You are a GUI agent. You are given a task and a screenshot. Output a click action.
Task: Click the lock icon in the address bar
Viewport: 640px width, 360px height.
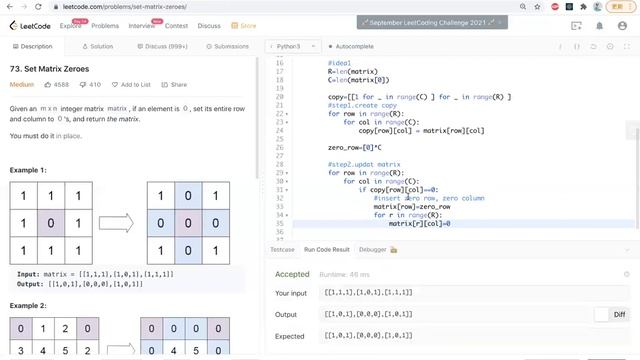point(56,7)
